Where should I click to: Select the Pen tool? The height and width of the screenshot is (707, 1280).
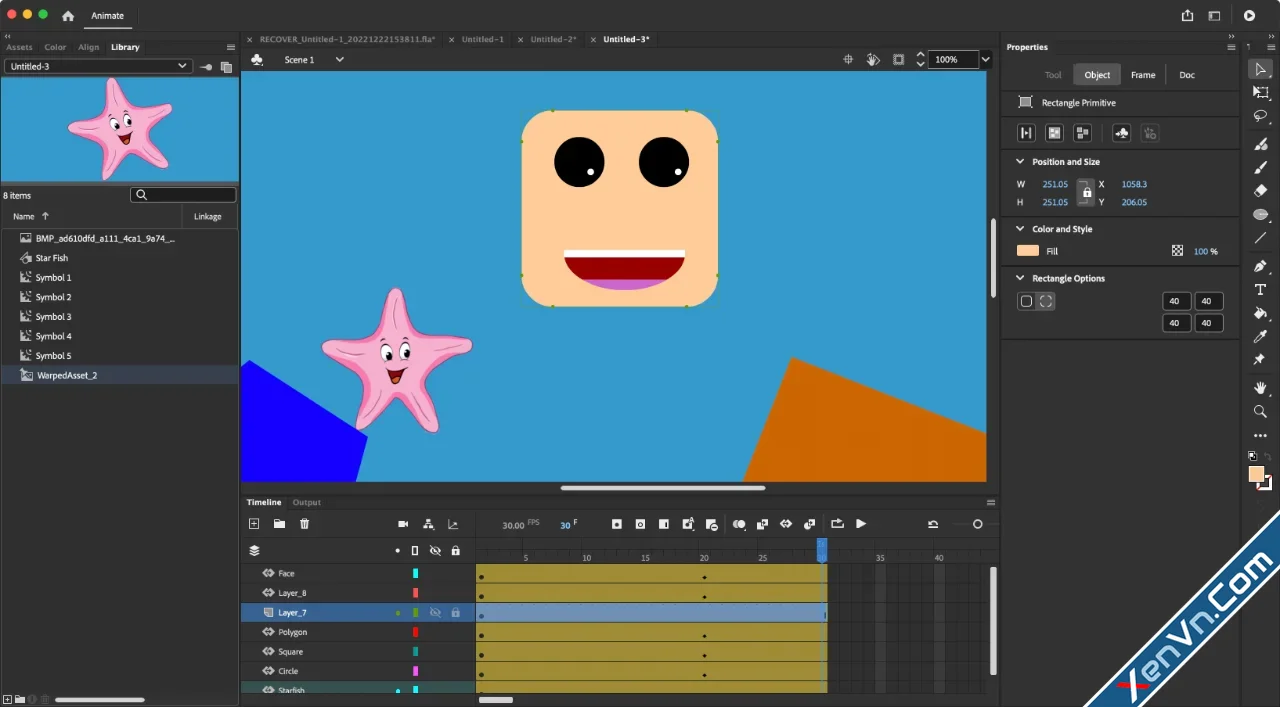(1260, 266)
